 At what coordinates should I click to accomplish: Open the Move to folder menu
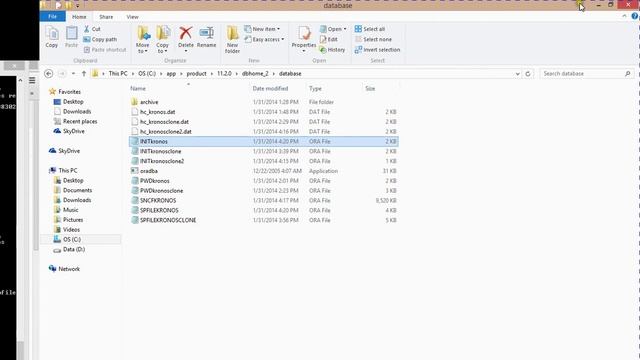pos(143,40)
